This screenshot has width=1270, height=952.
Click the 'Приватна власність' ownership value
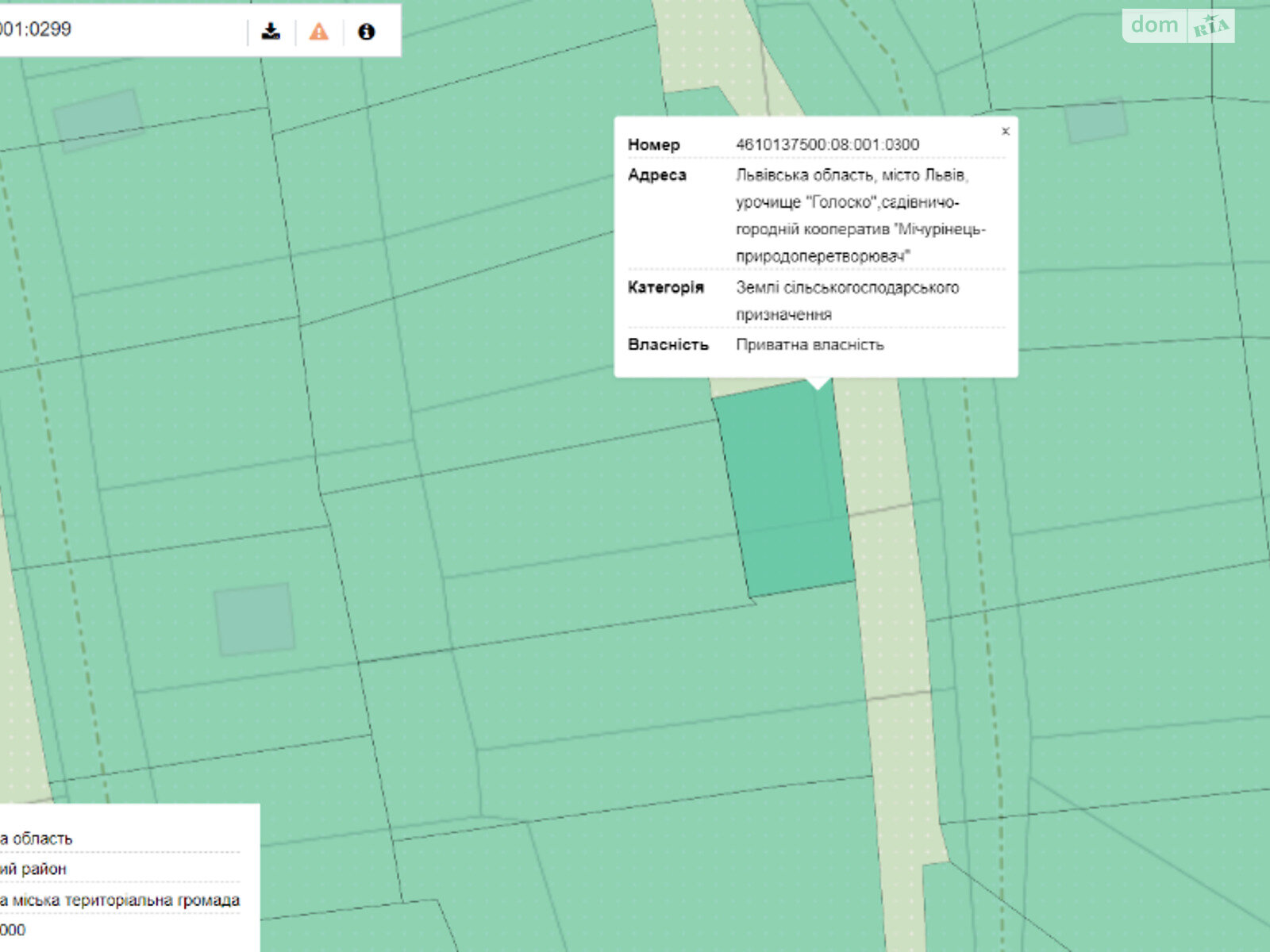[x=810, y=344]
